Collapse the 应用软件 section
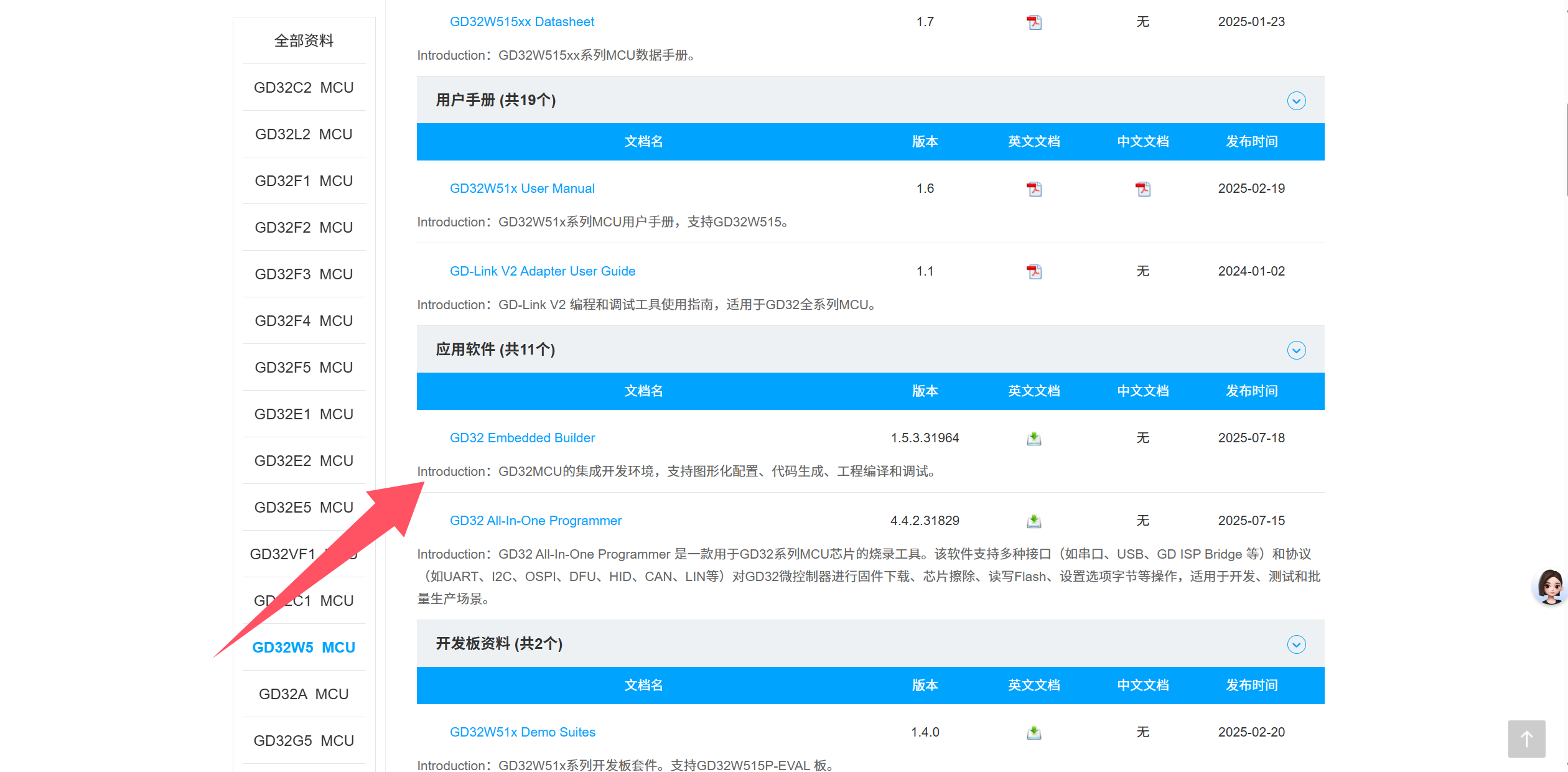The image size is (1568, 772). pos(1296,350)
